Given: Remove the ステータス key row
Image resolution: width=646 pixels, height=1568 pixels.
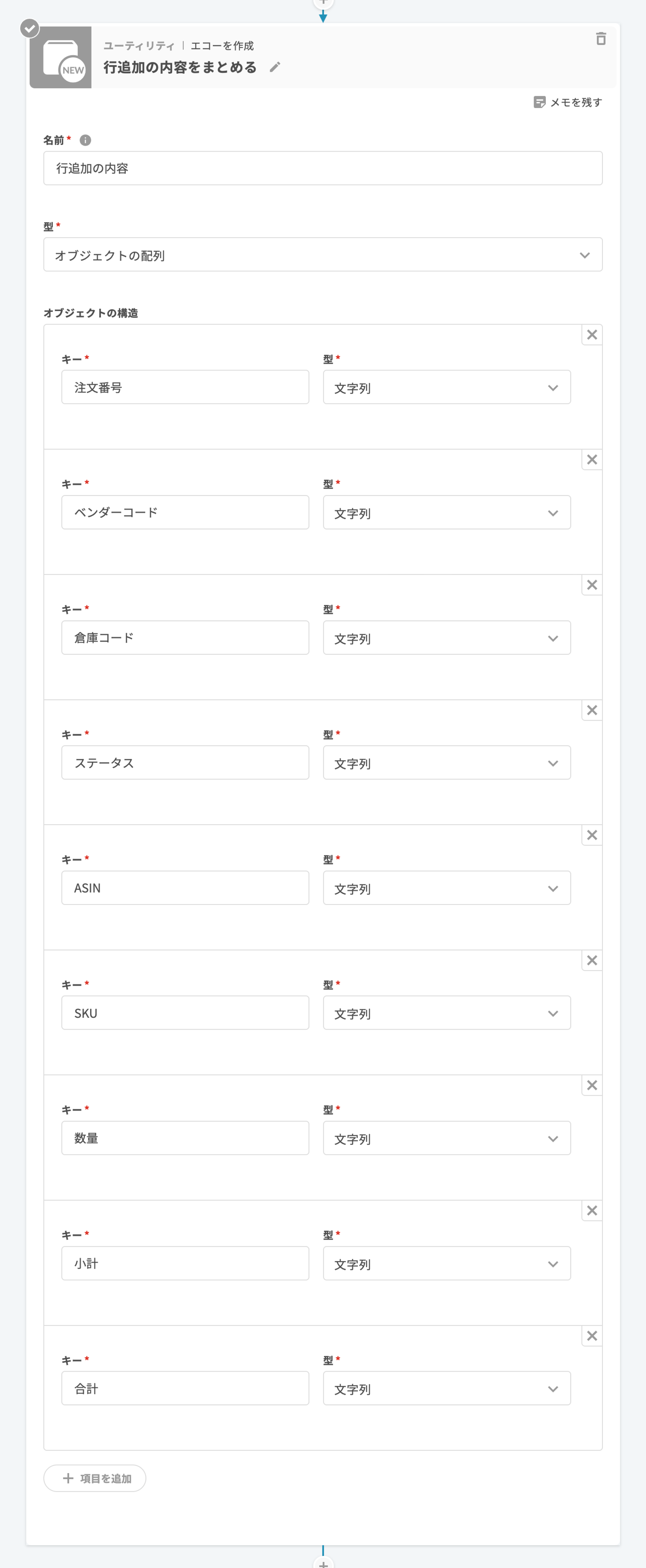Looking at the screenshot, I should [592, 710].
